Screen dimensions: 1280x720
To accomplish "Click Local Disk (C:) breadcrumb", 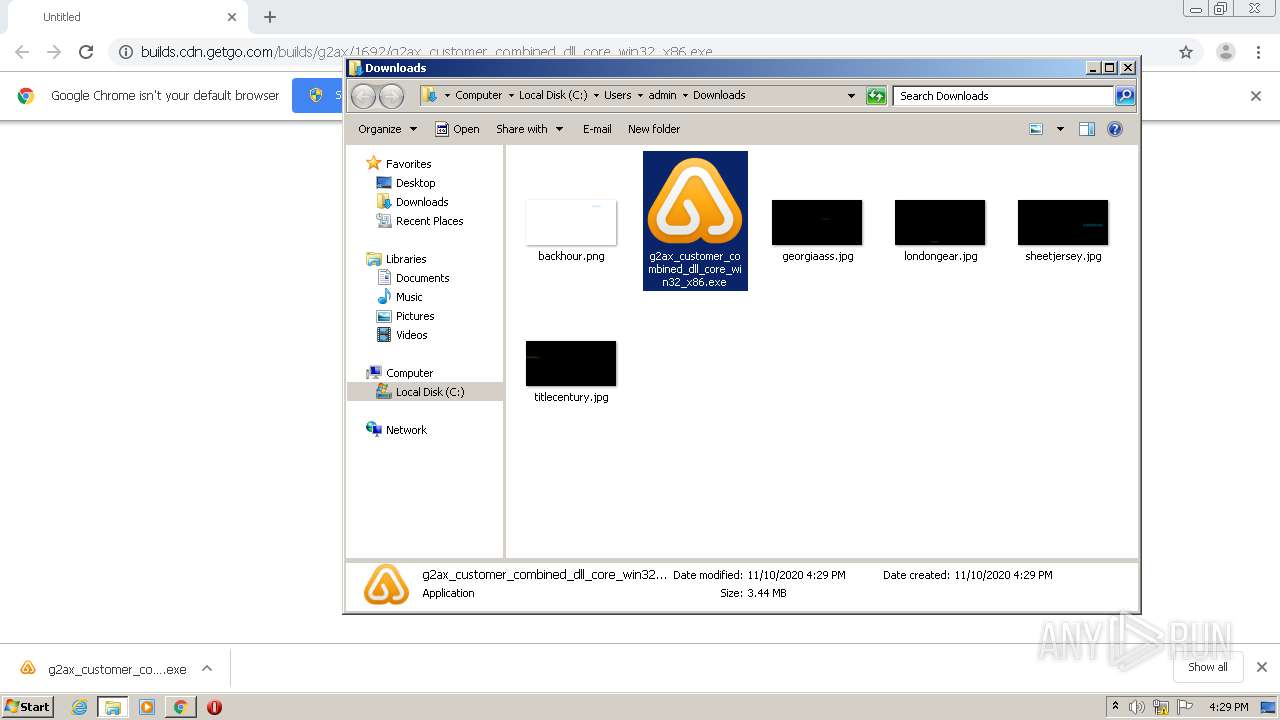I will pyautogui.click(x=553, y=95).
